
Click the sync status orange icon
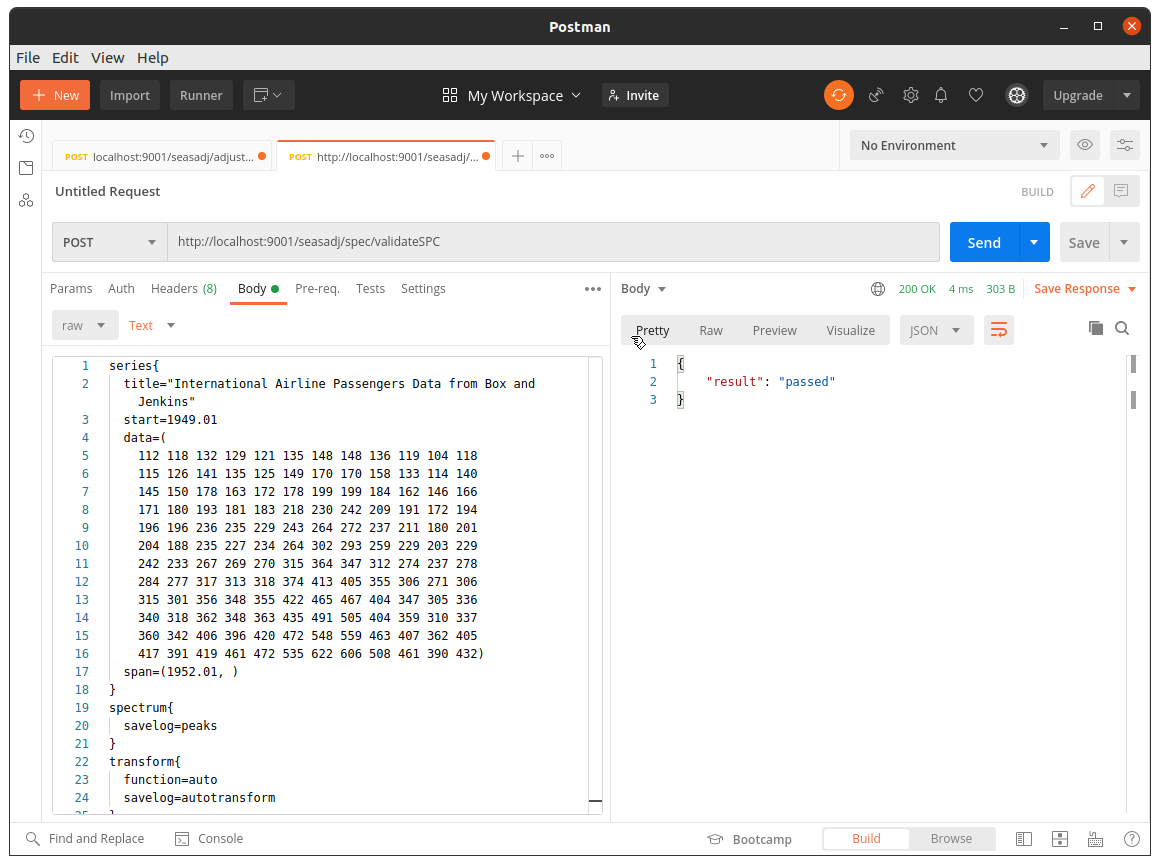(x=839, y=95)
